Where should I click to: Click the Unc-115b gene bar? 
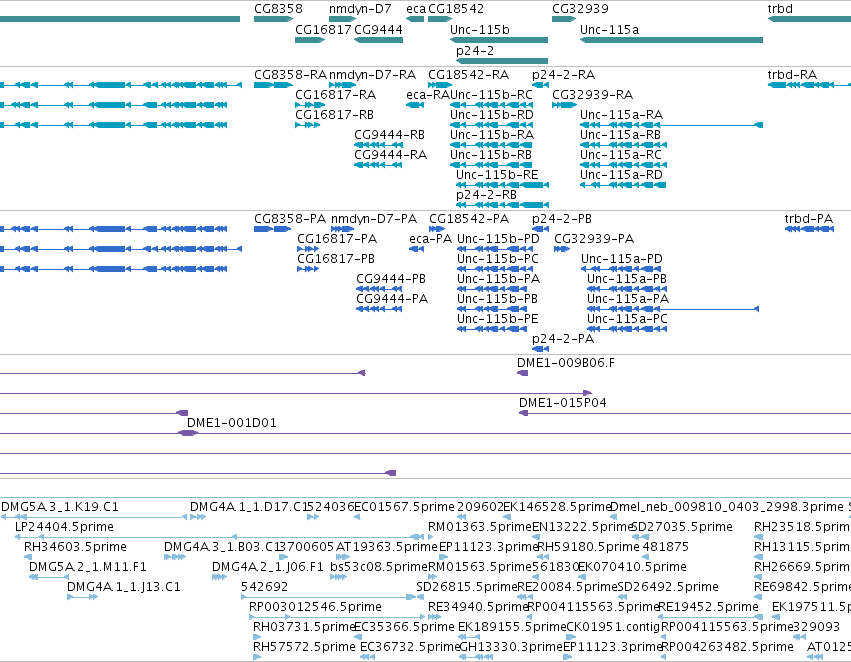pos(499,40)
